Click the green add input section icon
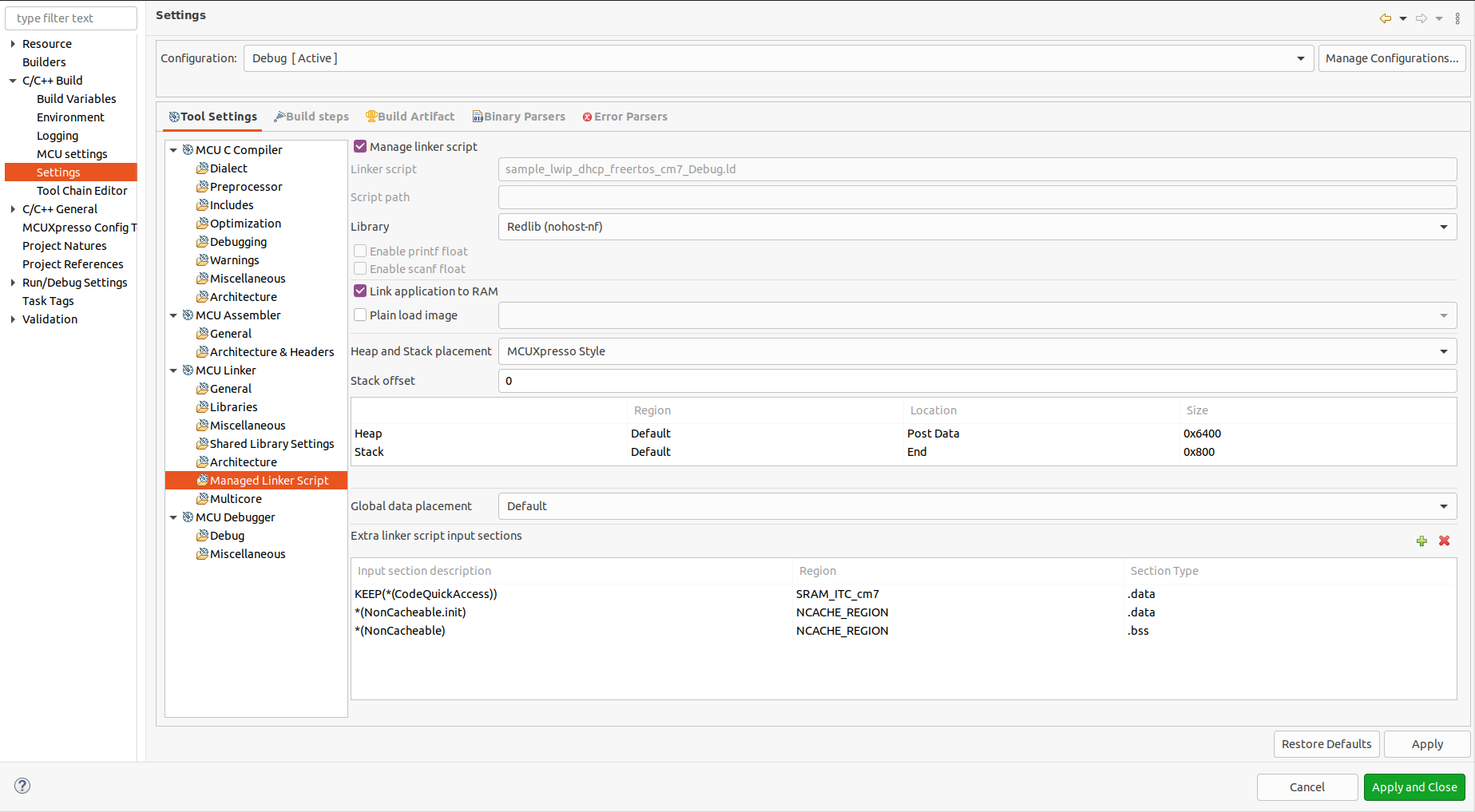1475x812 pixels. tap(1421, 541)
